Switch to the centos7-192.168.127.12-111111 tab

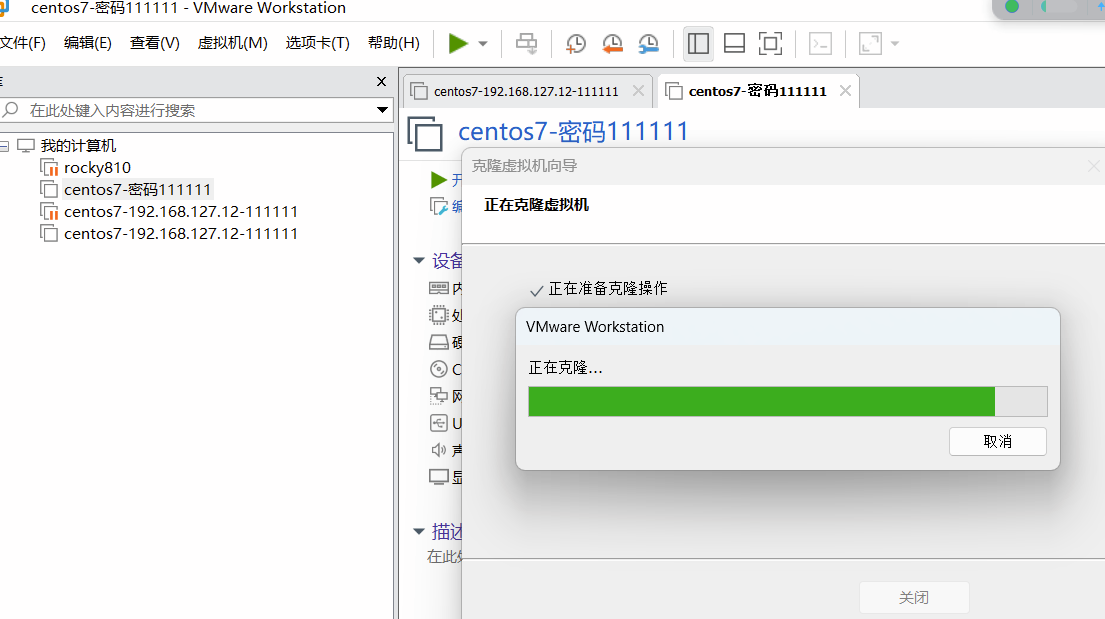pos(526,91)
